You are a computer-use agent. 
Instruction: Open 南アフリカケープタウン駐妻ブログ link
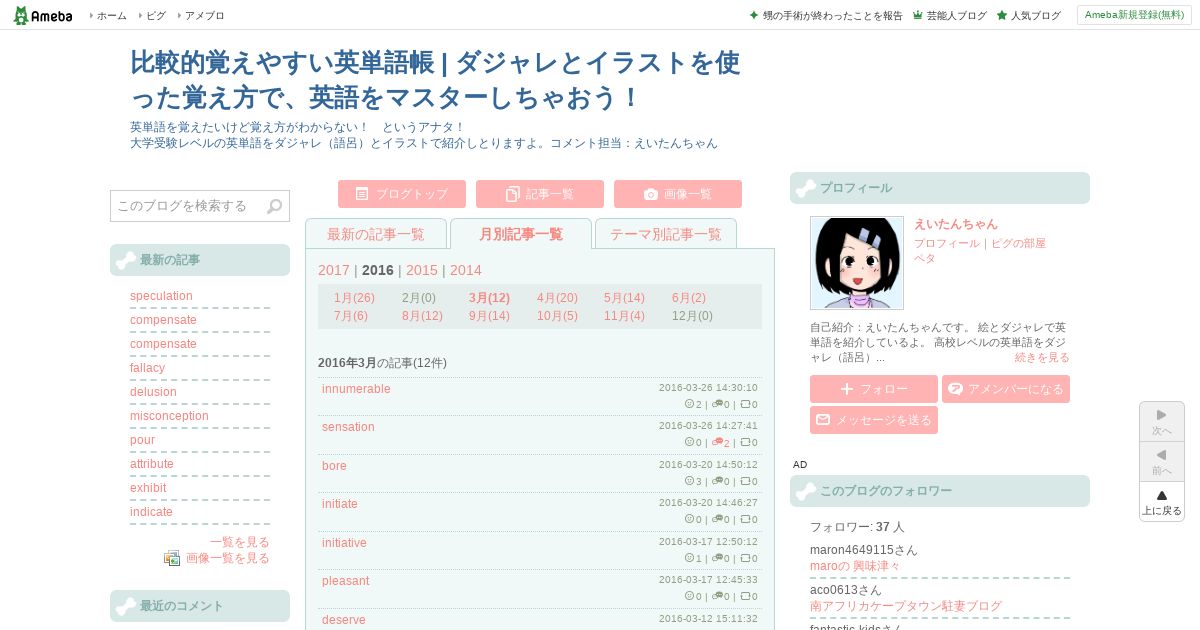[906, 606]
